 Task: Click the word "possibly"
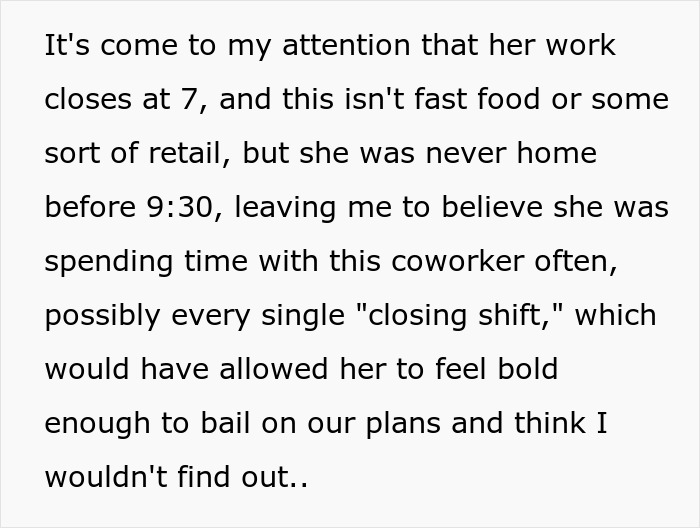[102, 316]
